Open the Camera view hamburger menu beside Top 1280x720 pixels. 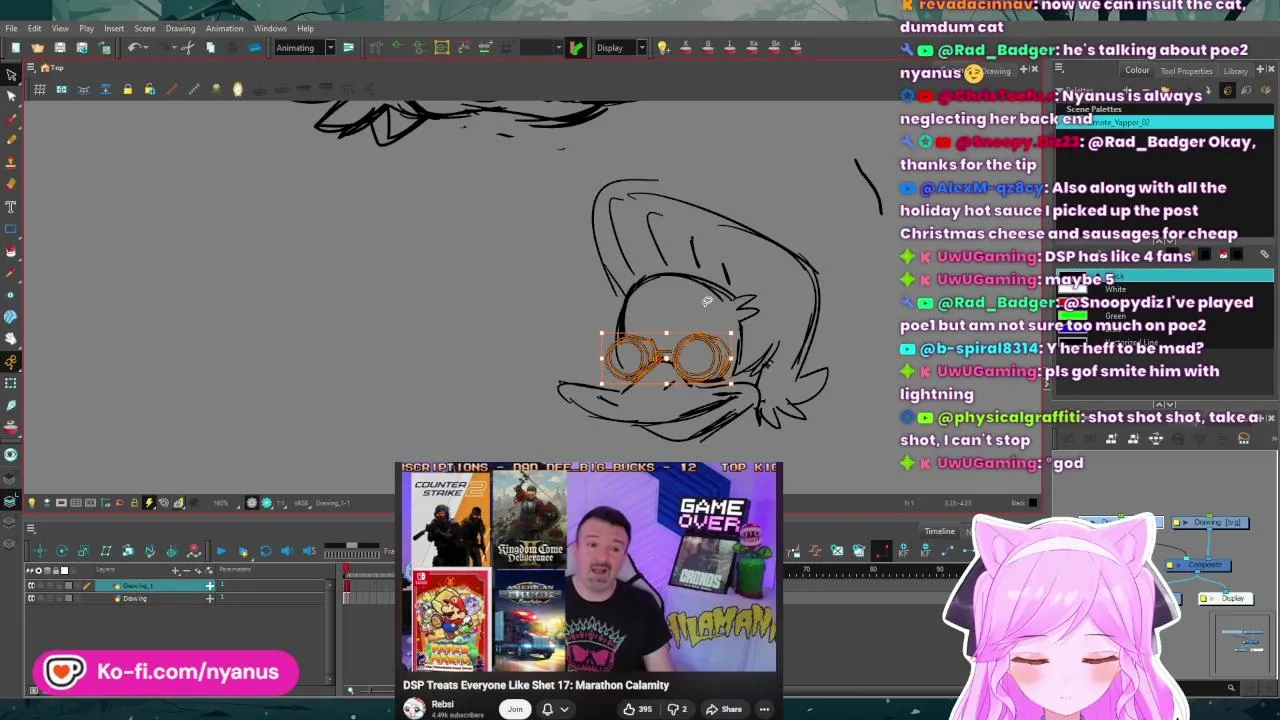point(30,67)
